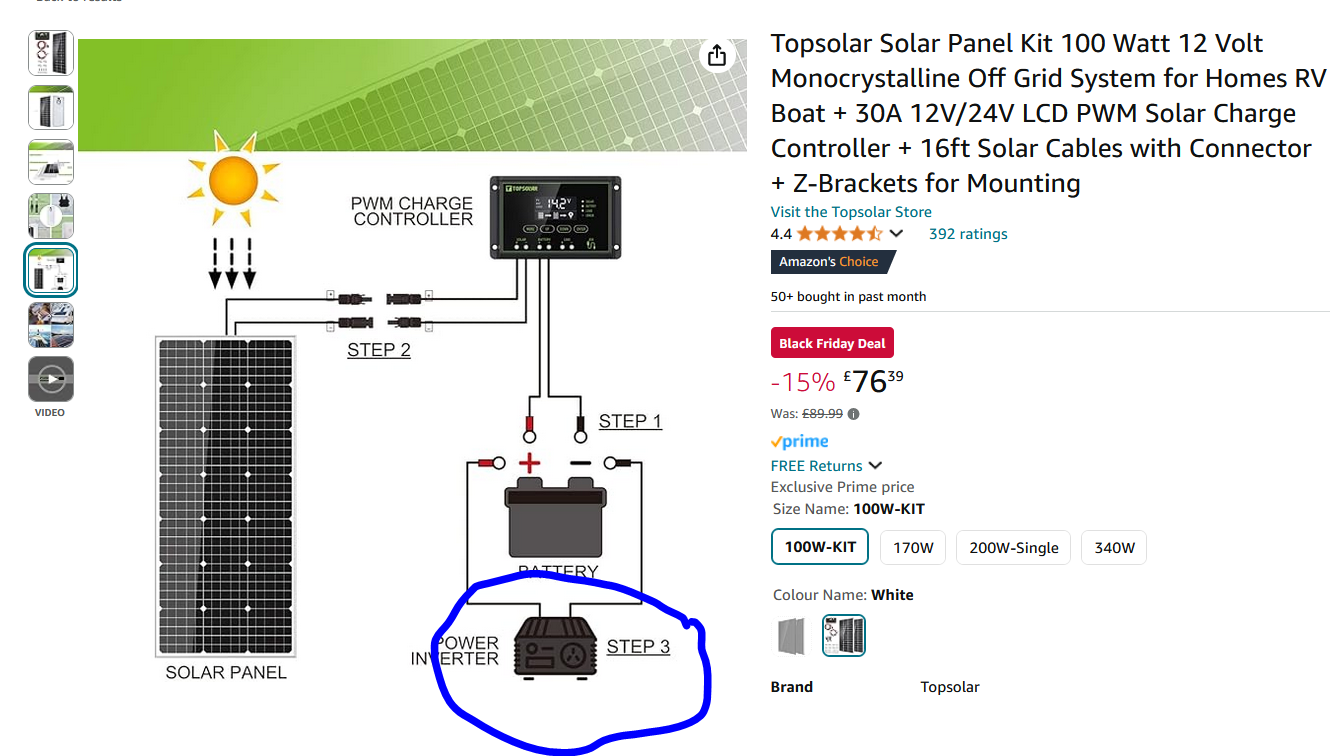
Task: Play the product video thumbnail
Action: point(50,379)
